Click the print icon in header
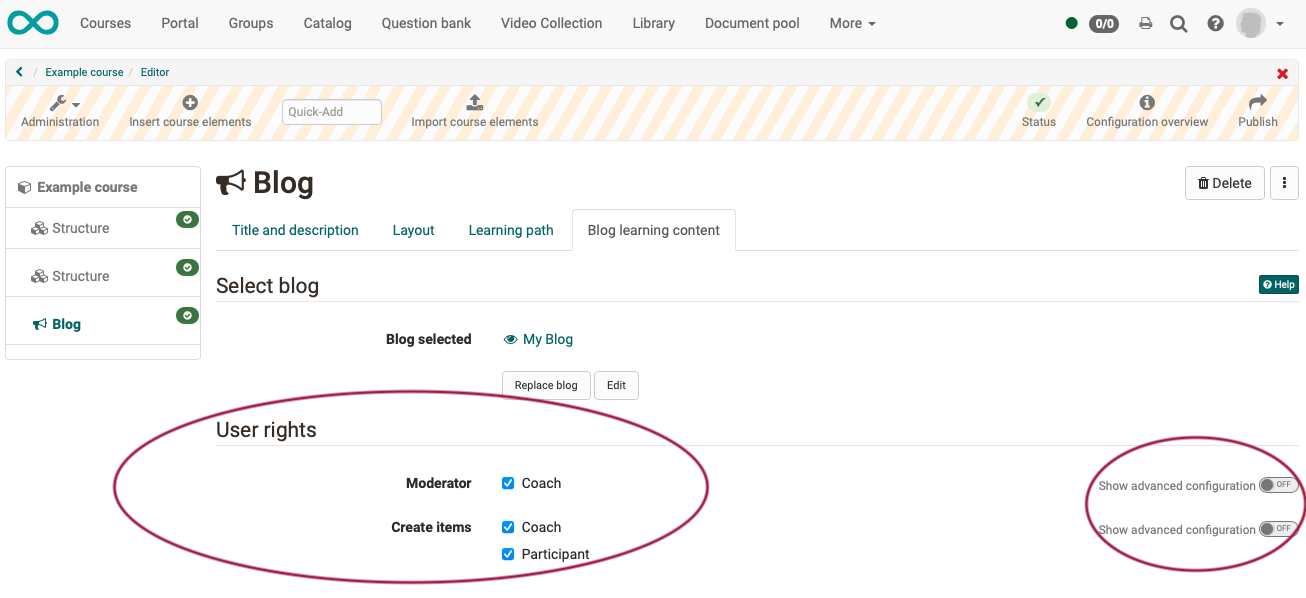Image resolution: width=1306 pixels, height=598 pixels. tap(1146, 24)
